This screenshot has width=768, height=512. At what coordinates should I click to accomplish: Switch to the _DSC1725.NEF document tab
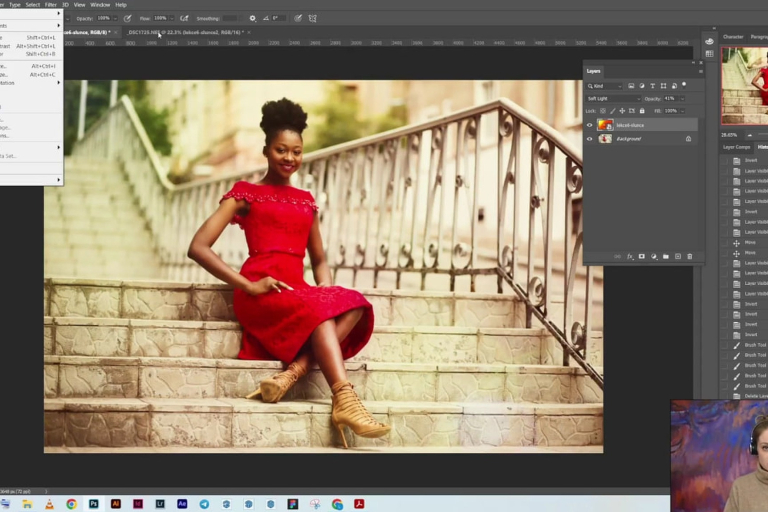(184, 32)
